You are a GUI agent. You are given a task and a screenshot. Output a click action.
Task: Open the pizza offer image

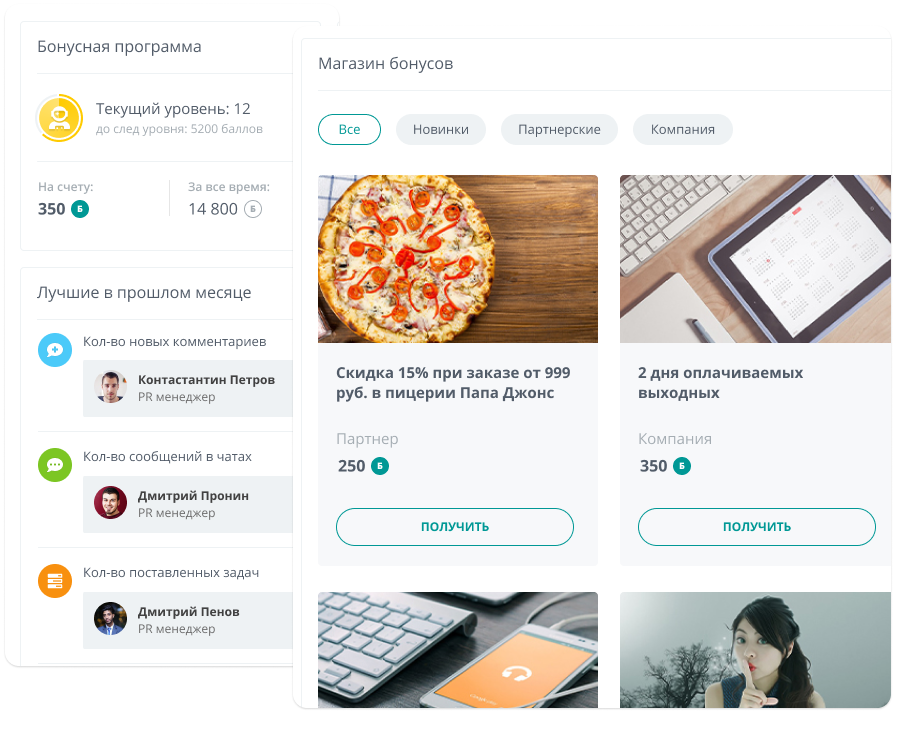click(x=458, y=259)
